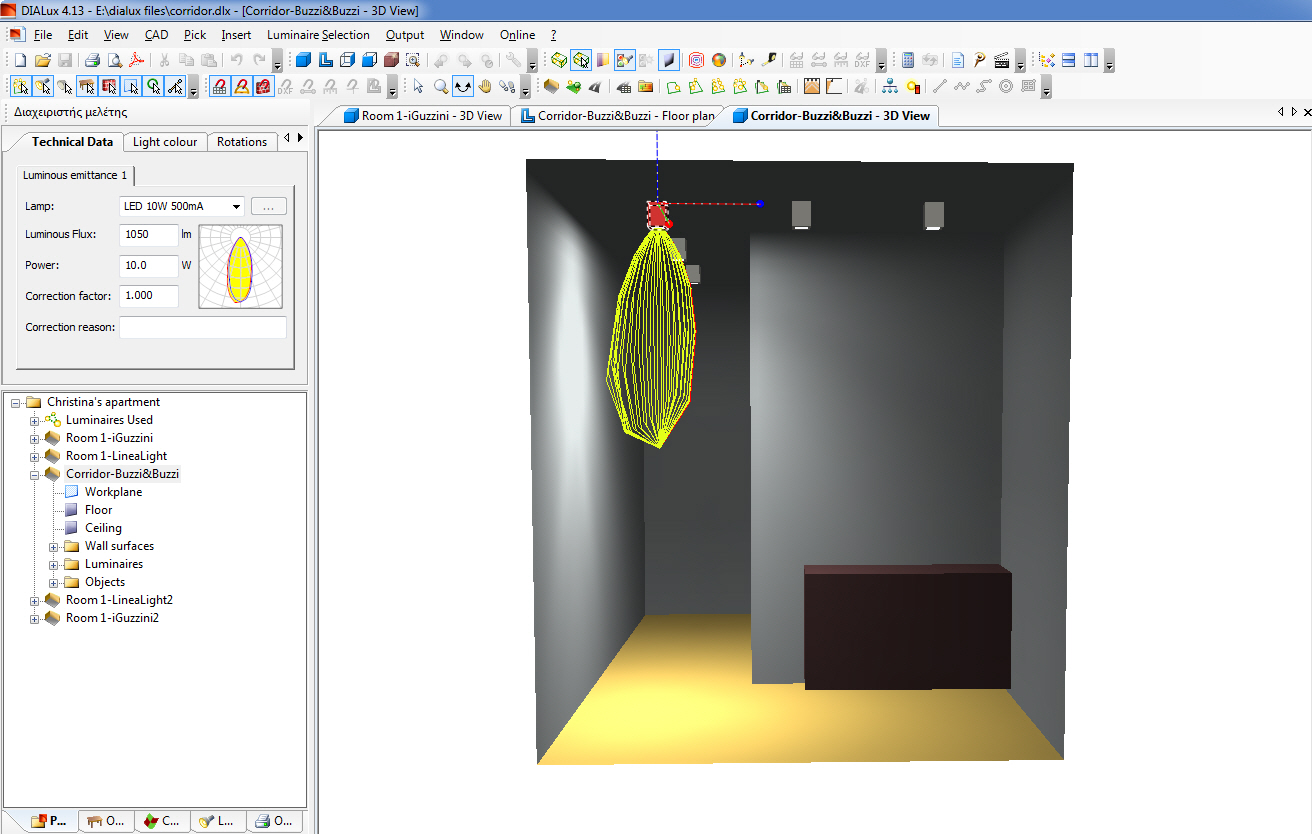
Task: Open single sheet output icon
Action: (x=957, y=60)
